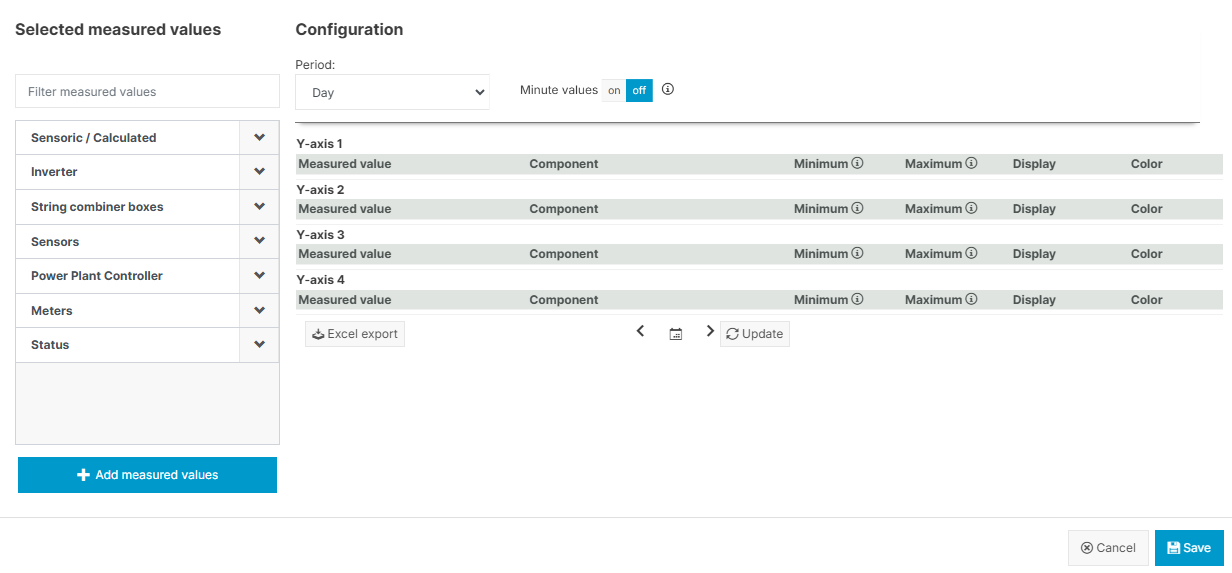
Task: Open the Power Plant Controller group
Action: coord(259,276)
